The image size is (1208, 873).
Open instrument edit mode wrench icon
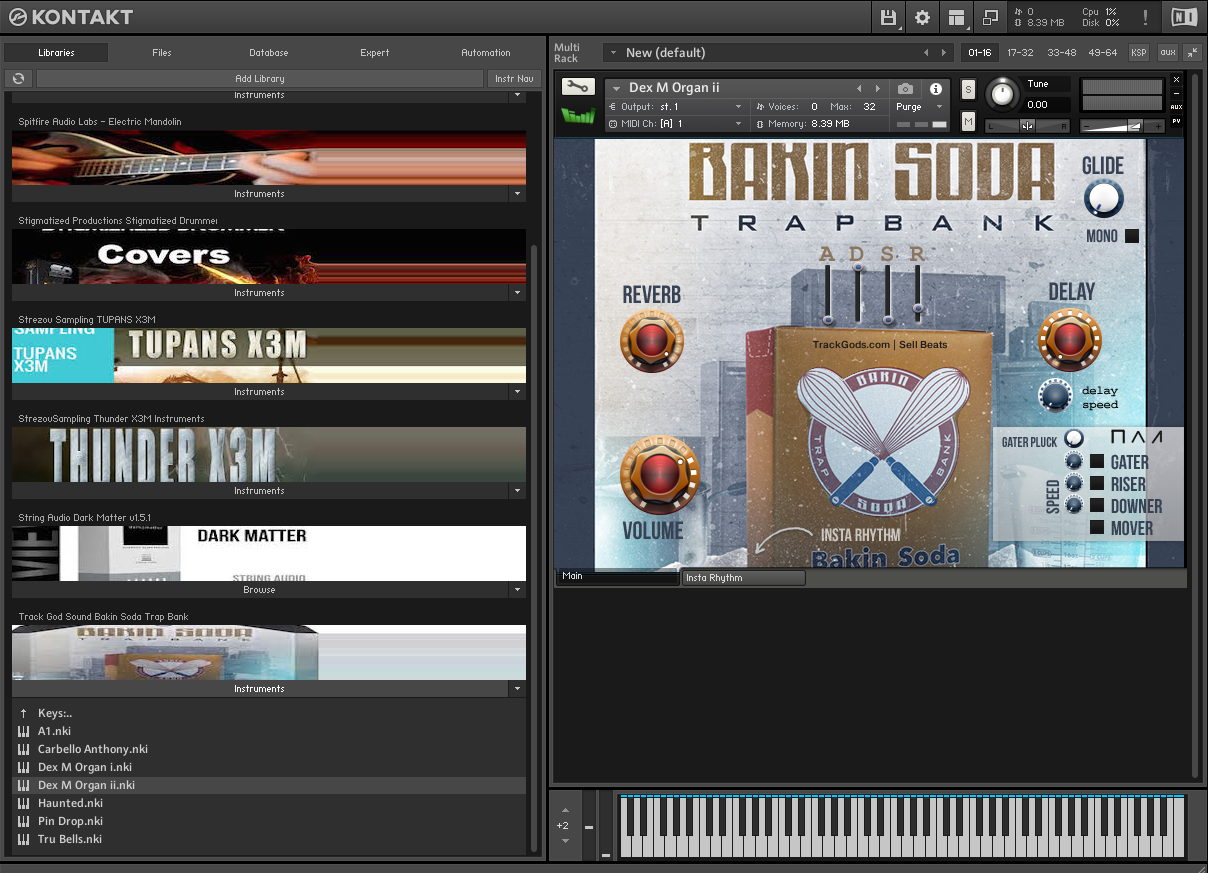coord(578,87)
